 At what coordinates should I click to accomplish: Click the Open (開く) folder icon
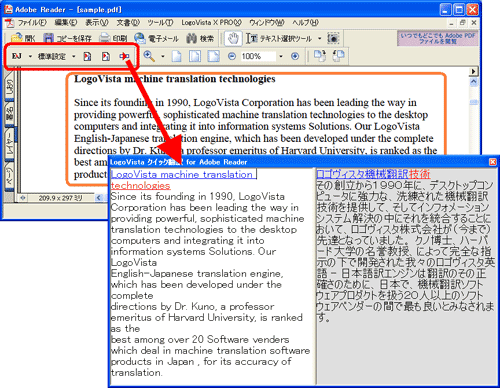pos(16,38)
